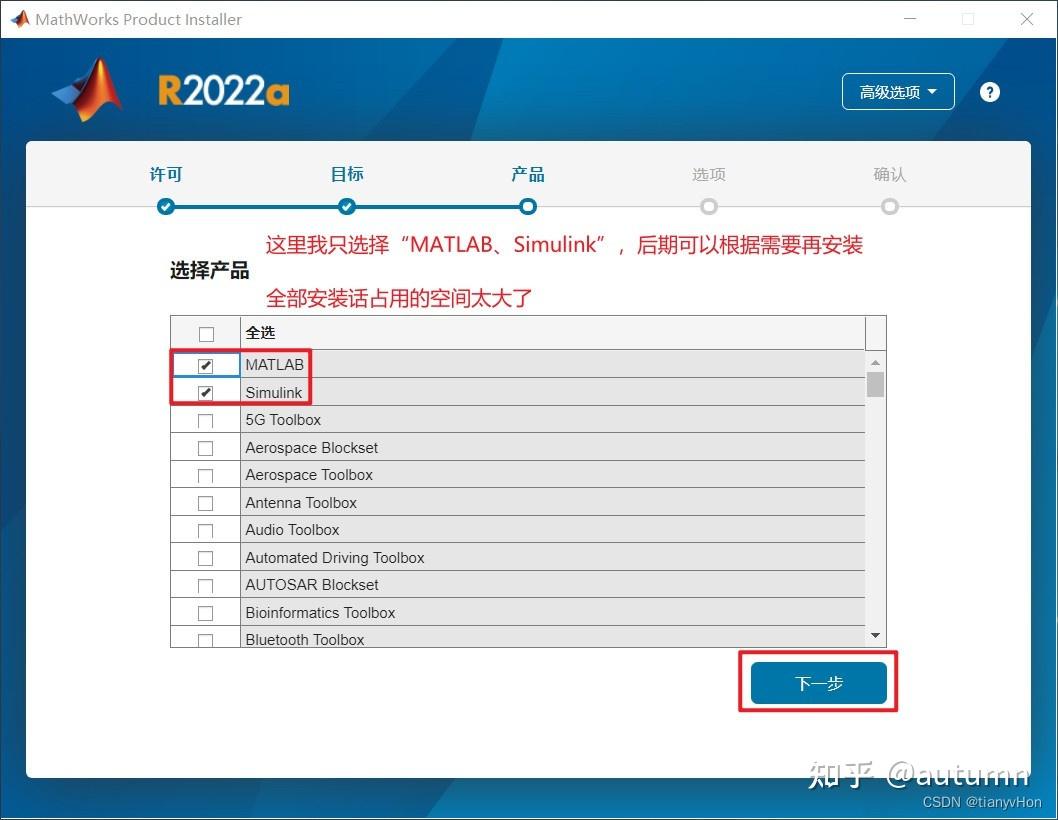Click the active 产品 step circle

tap(528, 207)
